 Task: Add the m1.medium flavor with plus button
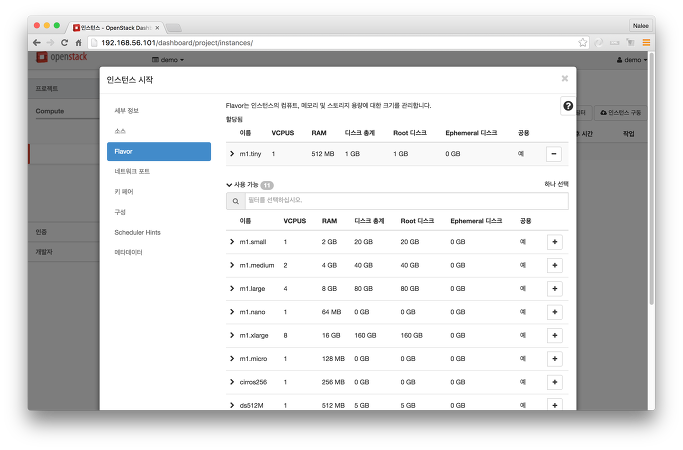pos(555,265)
